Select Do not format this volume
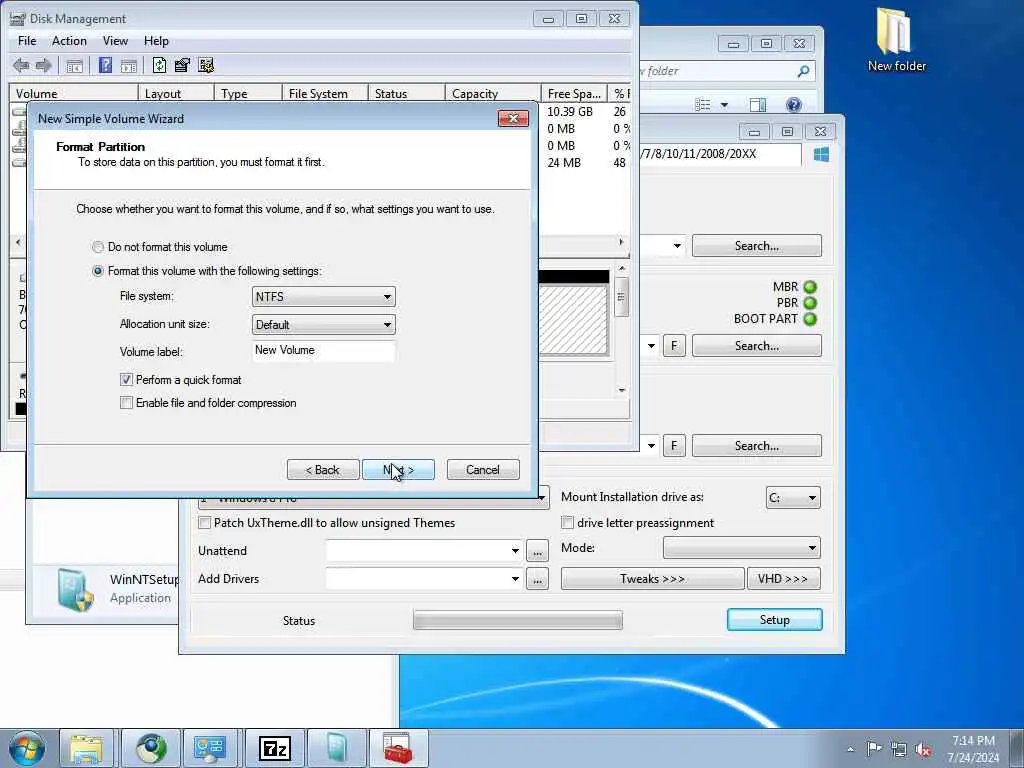1024x768 pixels. pyautogui.click(x=97, y=247)
